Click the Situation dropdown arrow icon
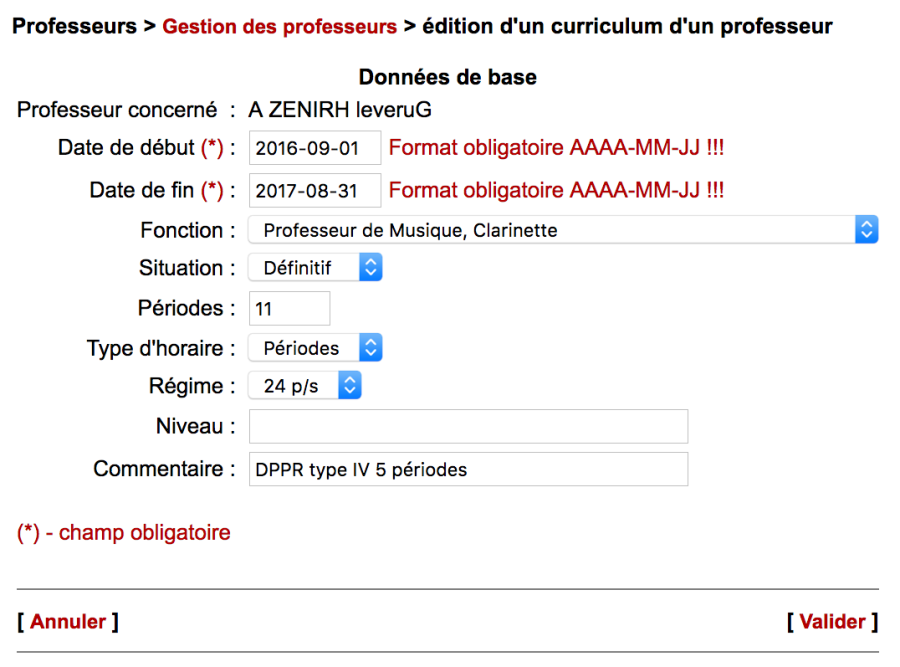The width and height of the screenshot is (900, 667). [368, 267]
